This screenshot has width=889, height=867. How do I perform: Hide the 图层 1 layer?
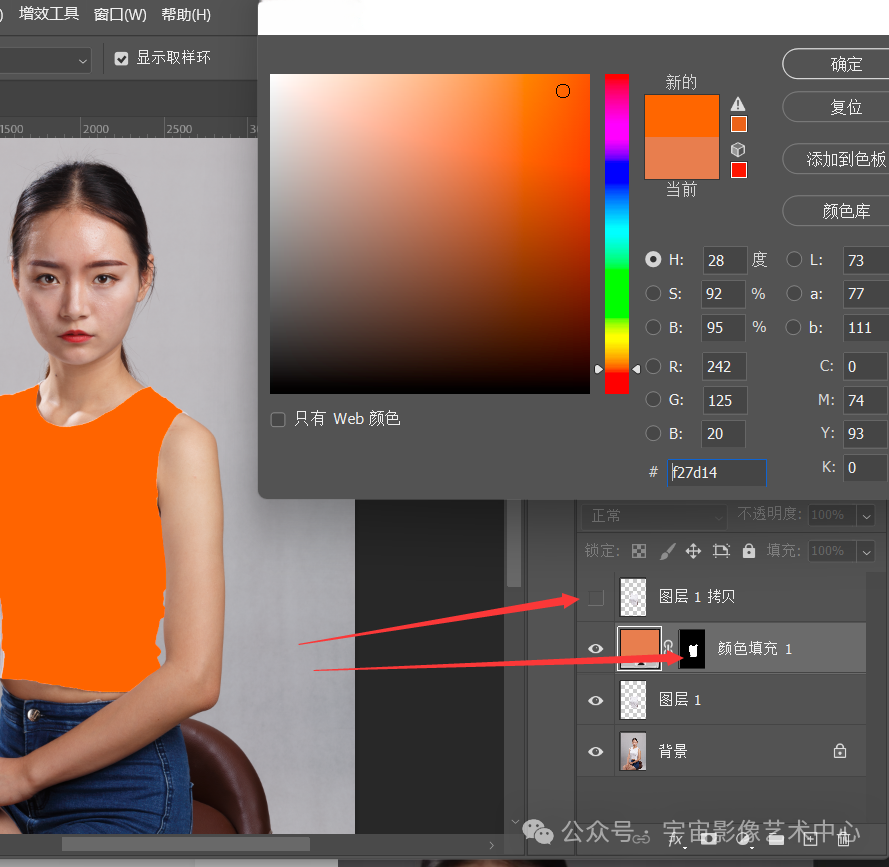click(596, 700)
